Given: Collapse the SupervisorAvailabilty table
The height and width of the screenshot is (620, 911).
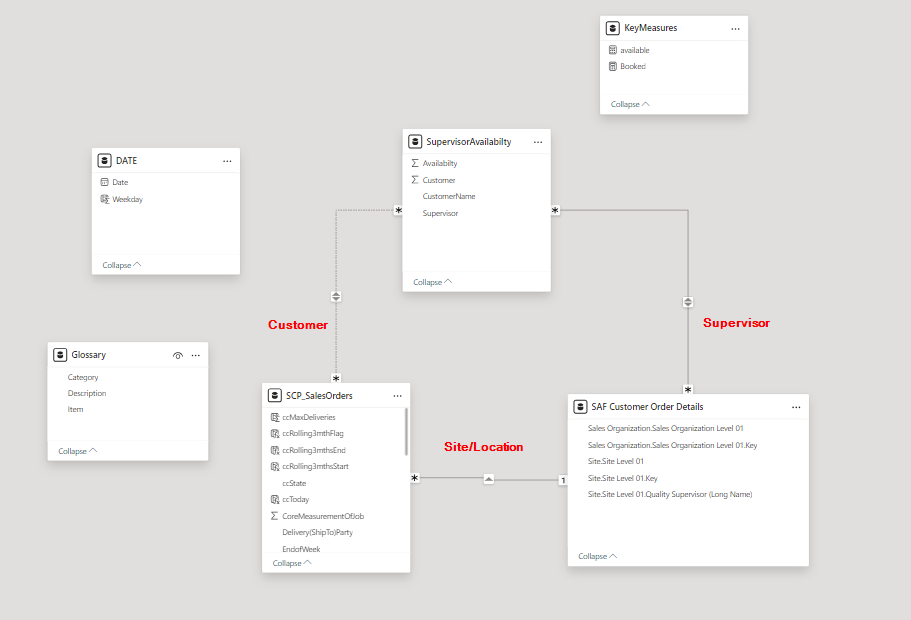Looking at the screenshot, I should click(x=432, y=282).
